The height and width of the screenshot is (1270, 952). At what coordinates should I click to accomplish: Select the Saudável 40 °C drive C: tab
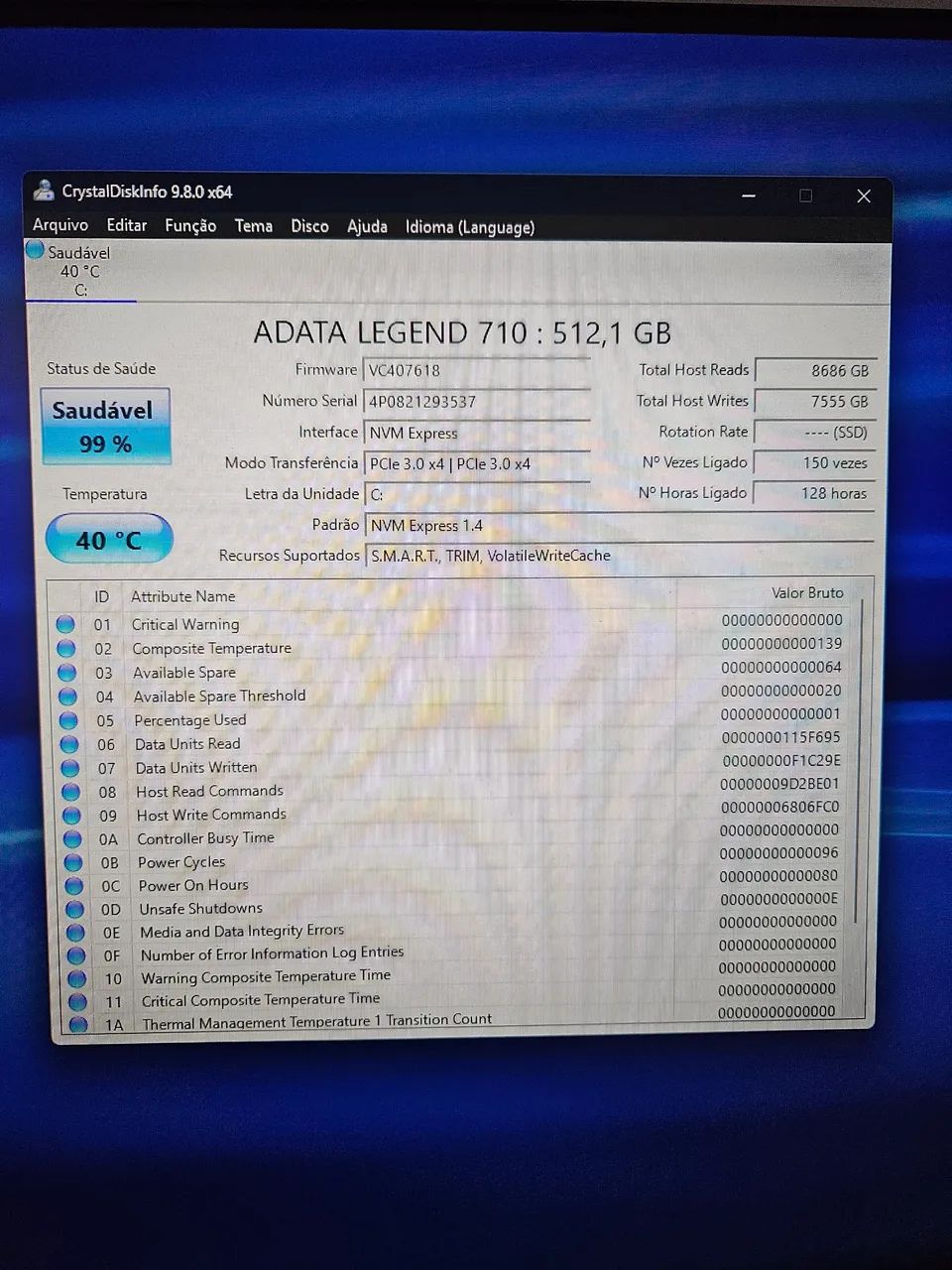[79, 271]
